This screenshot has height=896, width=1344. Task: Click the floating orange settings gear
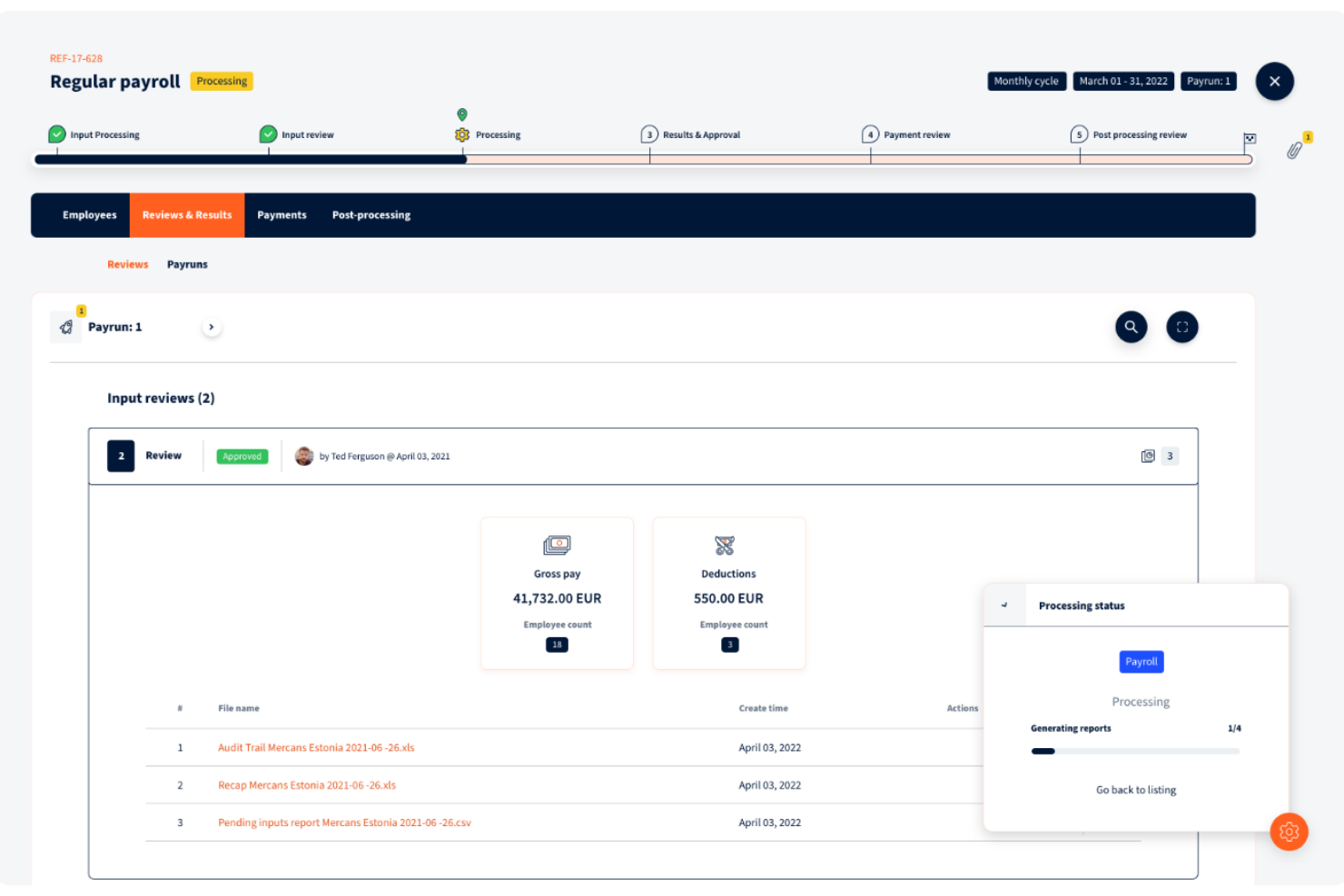tap(1289, 832)
